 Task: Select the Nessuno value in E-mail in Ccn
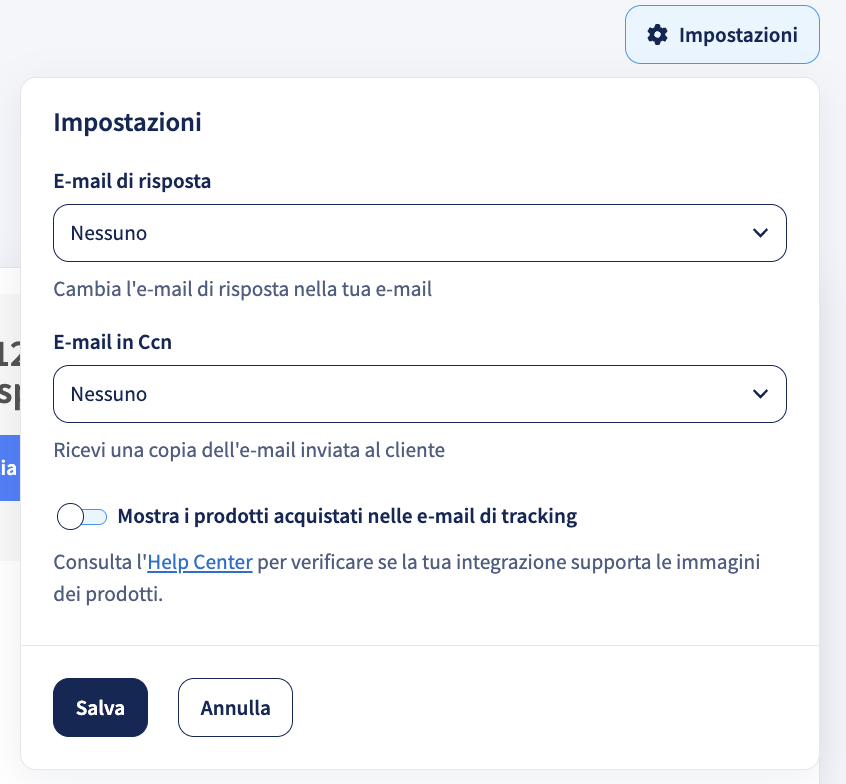[x=109, y=394]
